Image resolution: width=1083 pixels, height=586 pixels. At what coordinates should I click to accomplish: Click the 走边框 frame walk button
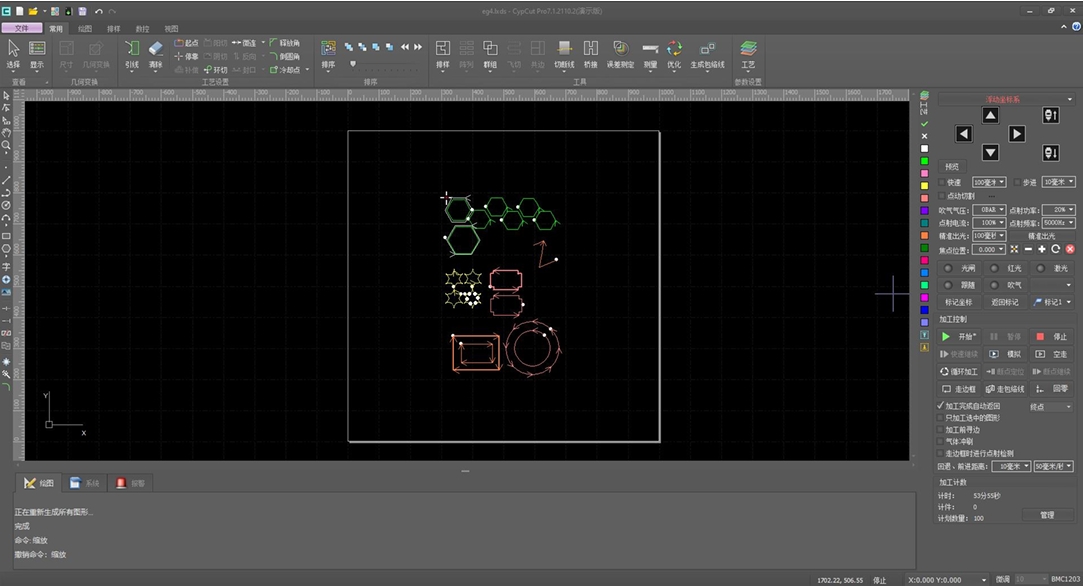tap(959, 389)
